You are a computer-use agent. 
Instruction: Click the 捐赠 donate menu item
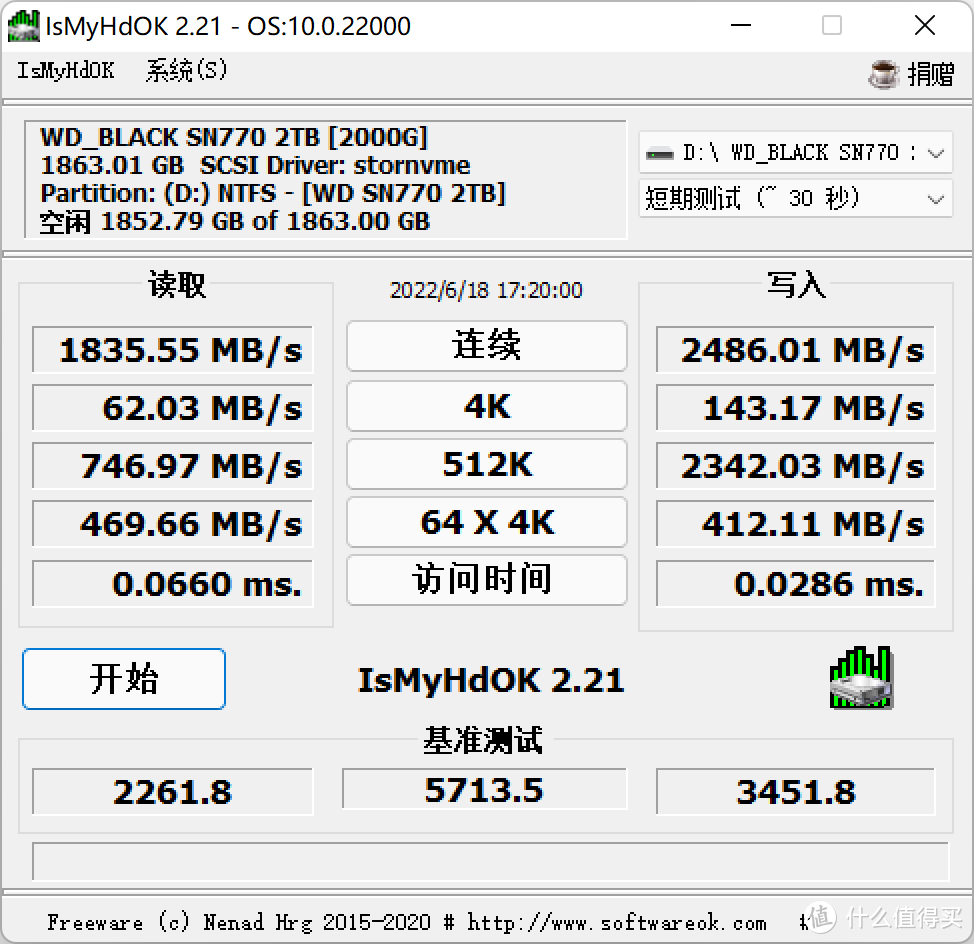[x=931, y=75]
